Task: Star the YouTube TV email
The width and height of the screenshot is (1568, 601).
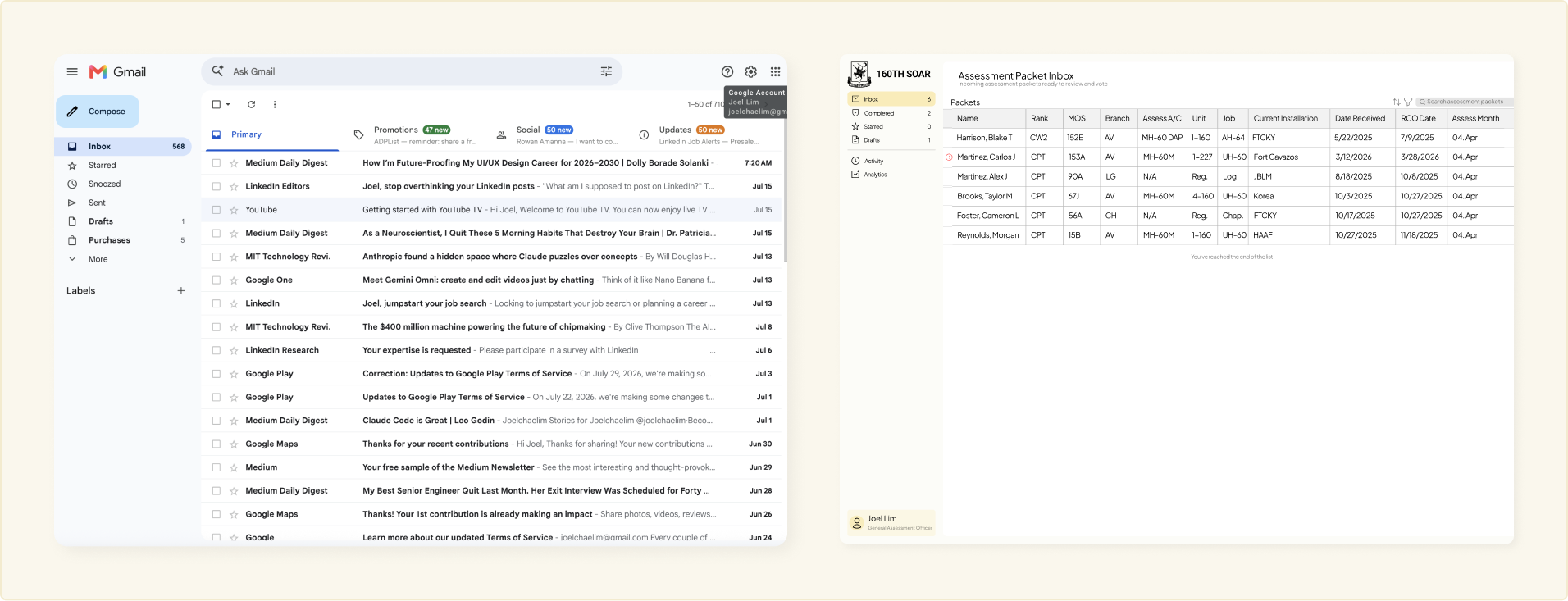Action: [234, 210]
